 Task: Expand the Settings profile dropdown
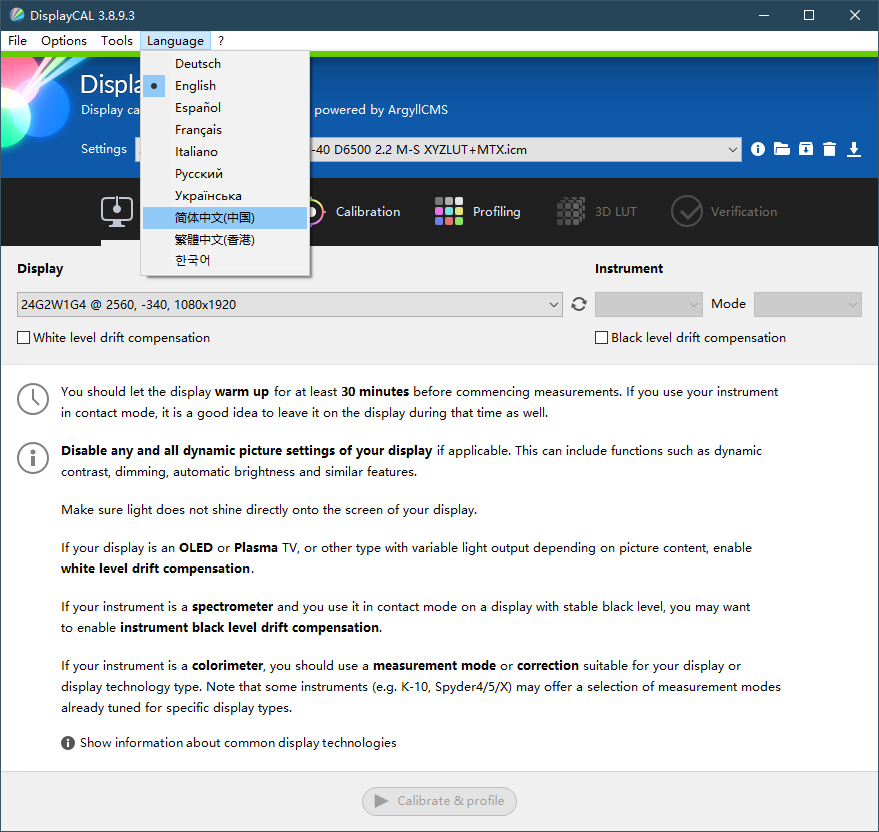[x=732, y=150]
